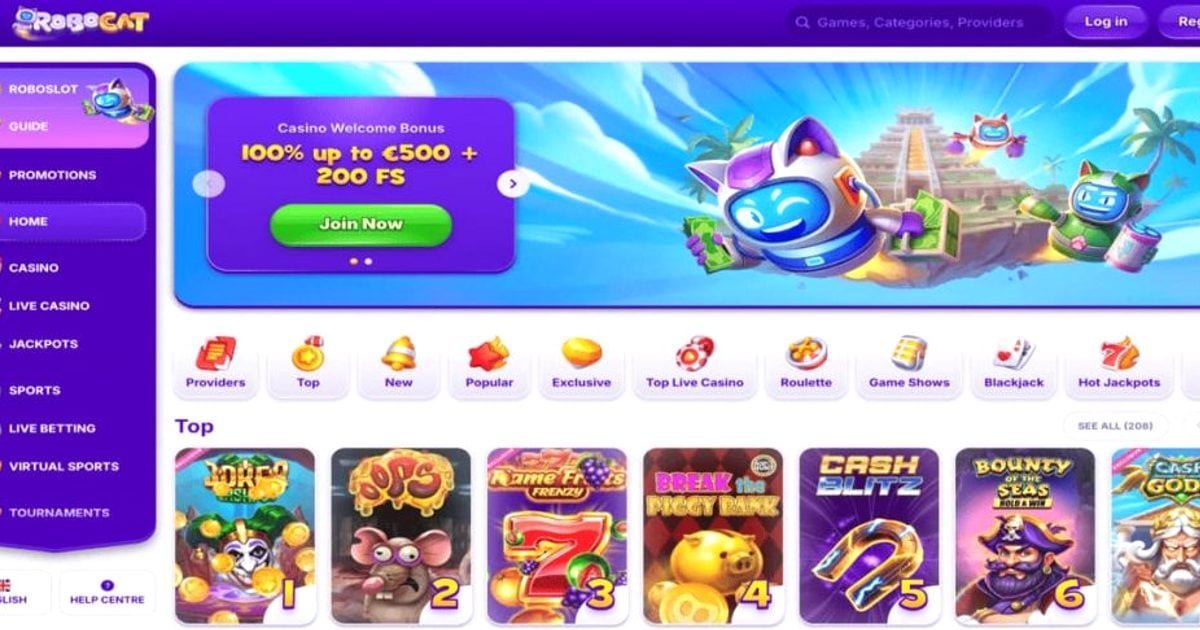
Task: Click the Log in button
Action: point(1106,21)
